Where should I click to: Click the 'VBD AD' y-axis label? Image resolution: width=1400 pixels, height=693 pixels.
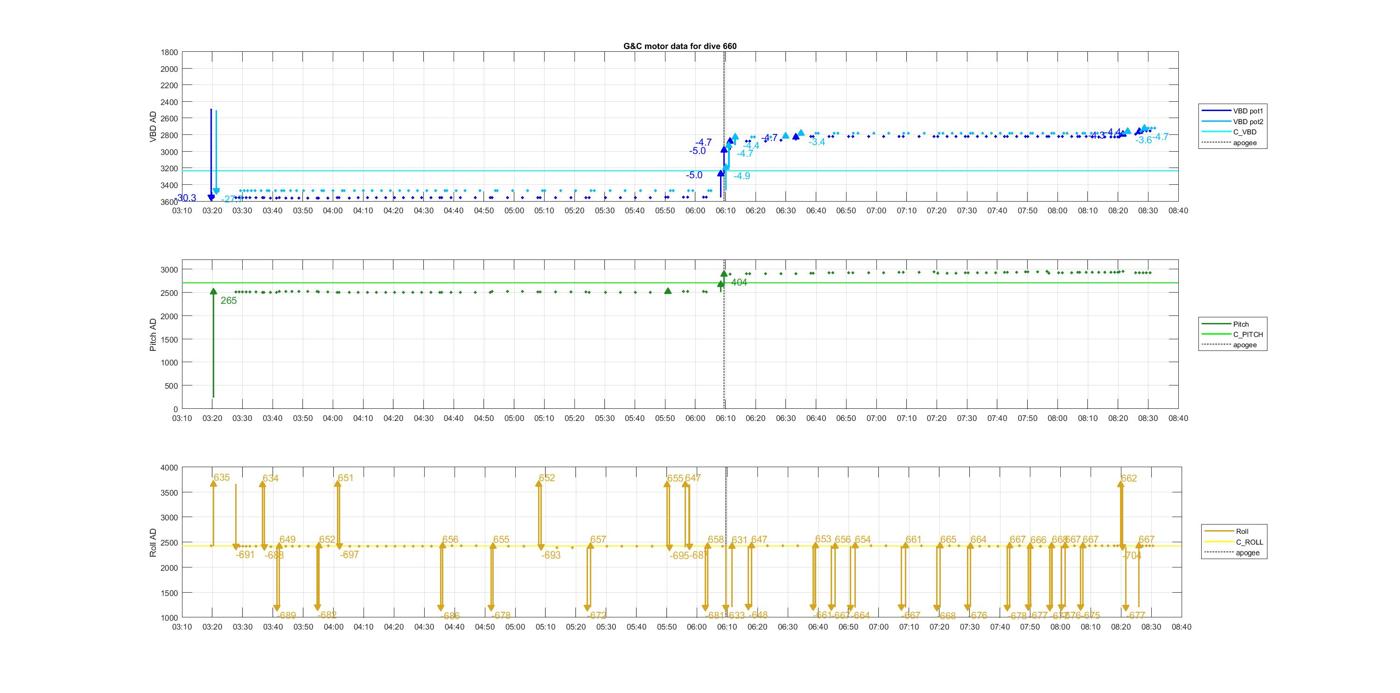153,127
